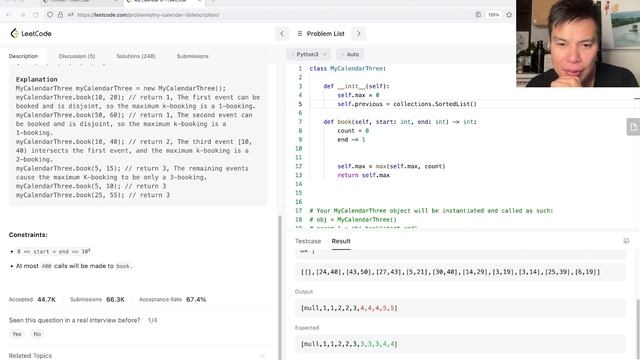Switch to the Testcase tab
Image resolution: width=640 pixels, height=360 pixels.
[x=308, y=241]
